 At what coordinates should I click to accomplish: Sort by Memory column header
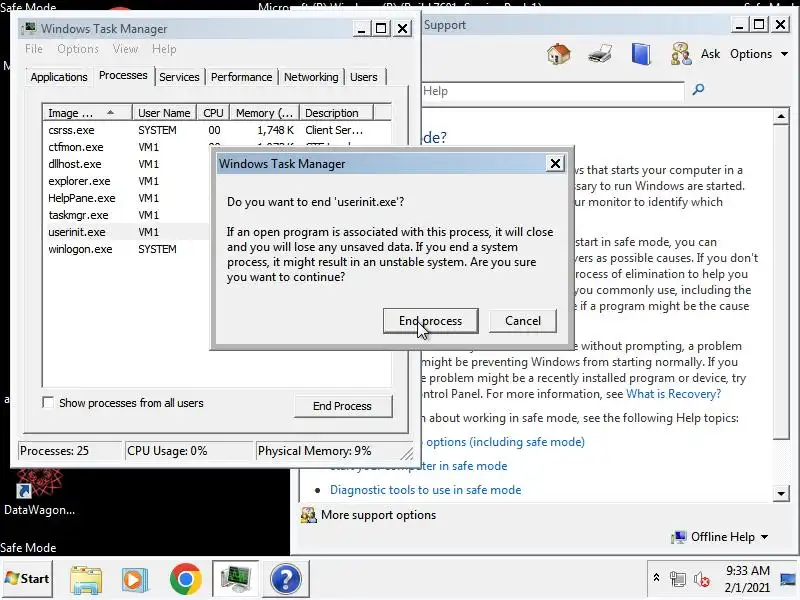click(264, 113)
